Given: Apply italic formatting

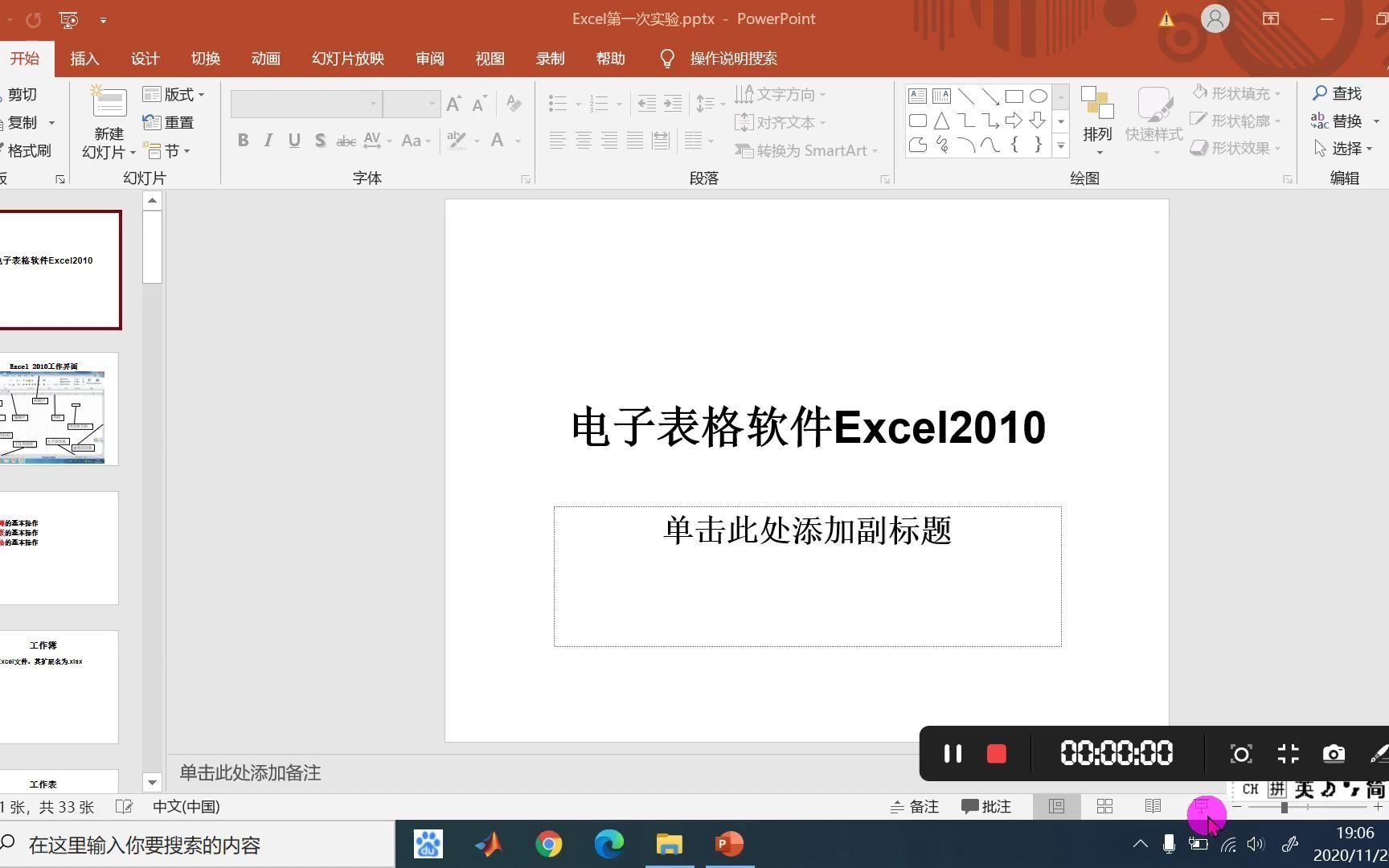Looking at the screenshot, I should tap(268, 140).
